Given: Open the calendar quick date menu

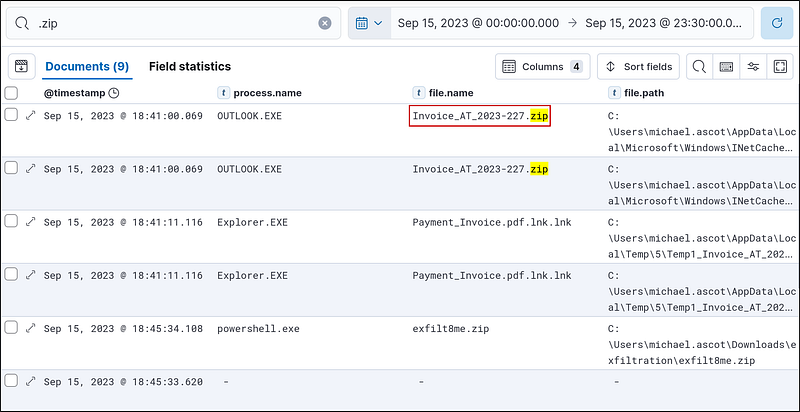Looking at the screenshot, I should (368, 23).
